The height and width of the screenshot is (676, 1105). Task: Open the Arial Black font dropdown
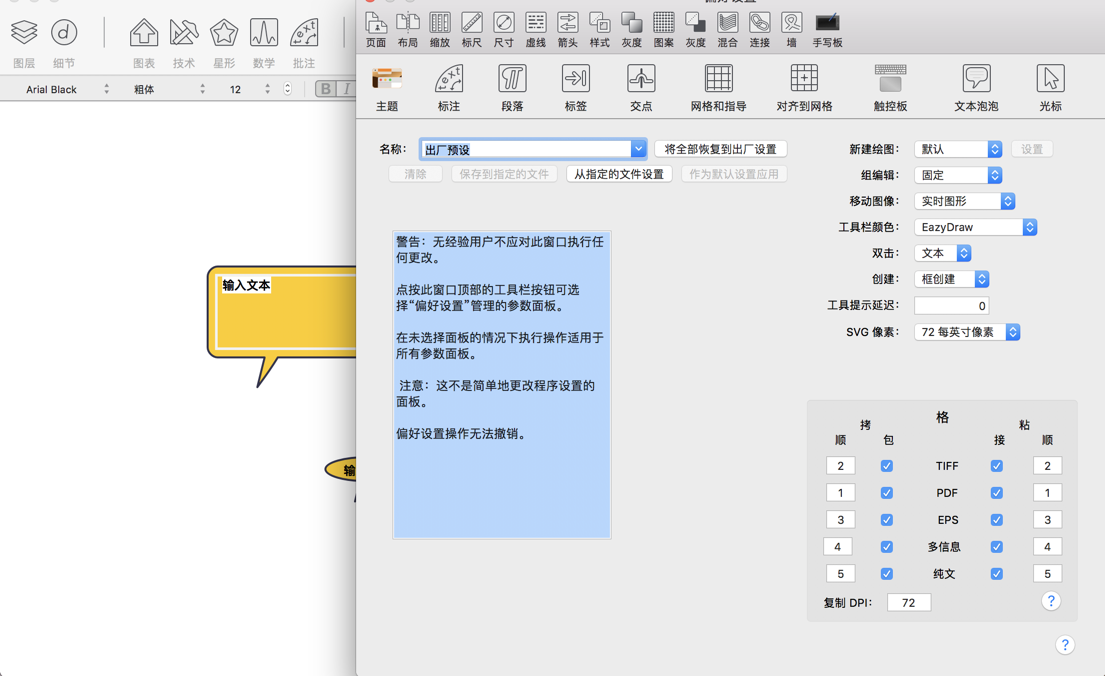tap(67, 90)
